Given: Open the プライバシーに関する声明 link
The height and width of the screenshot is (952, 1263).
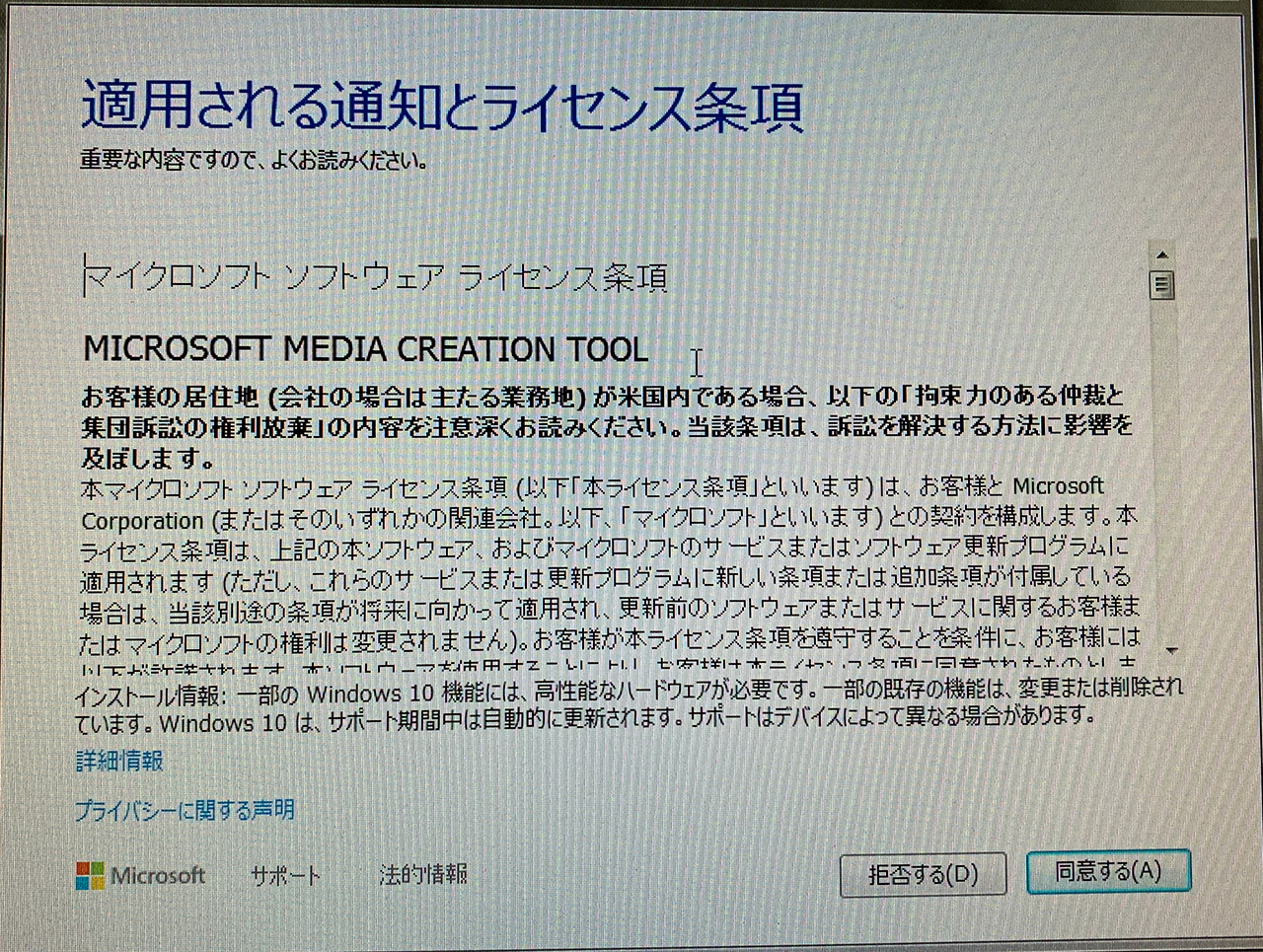Looking at the screenshot, I should point(186,811).
